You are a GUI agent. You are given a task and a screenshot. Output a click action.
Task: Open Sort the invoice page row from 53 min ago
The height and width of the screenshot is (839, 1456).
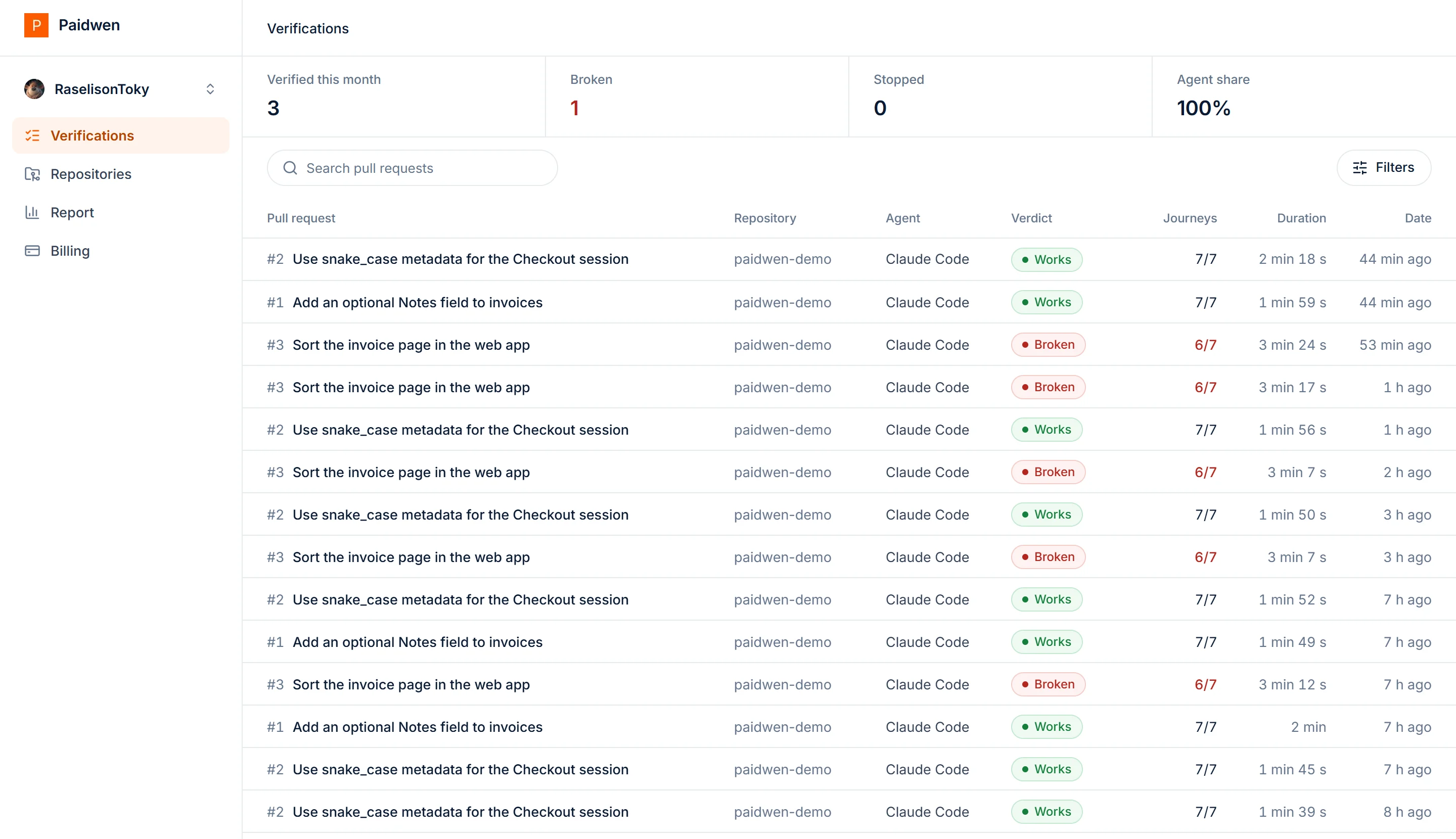tap(849, 345)
